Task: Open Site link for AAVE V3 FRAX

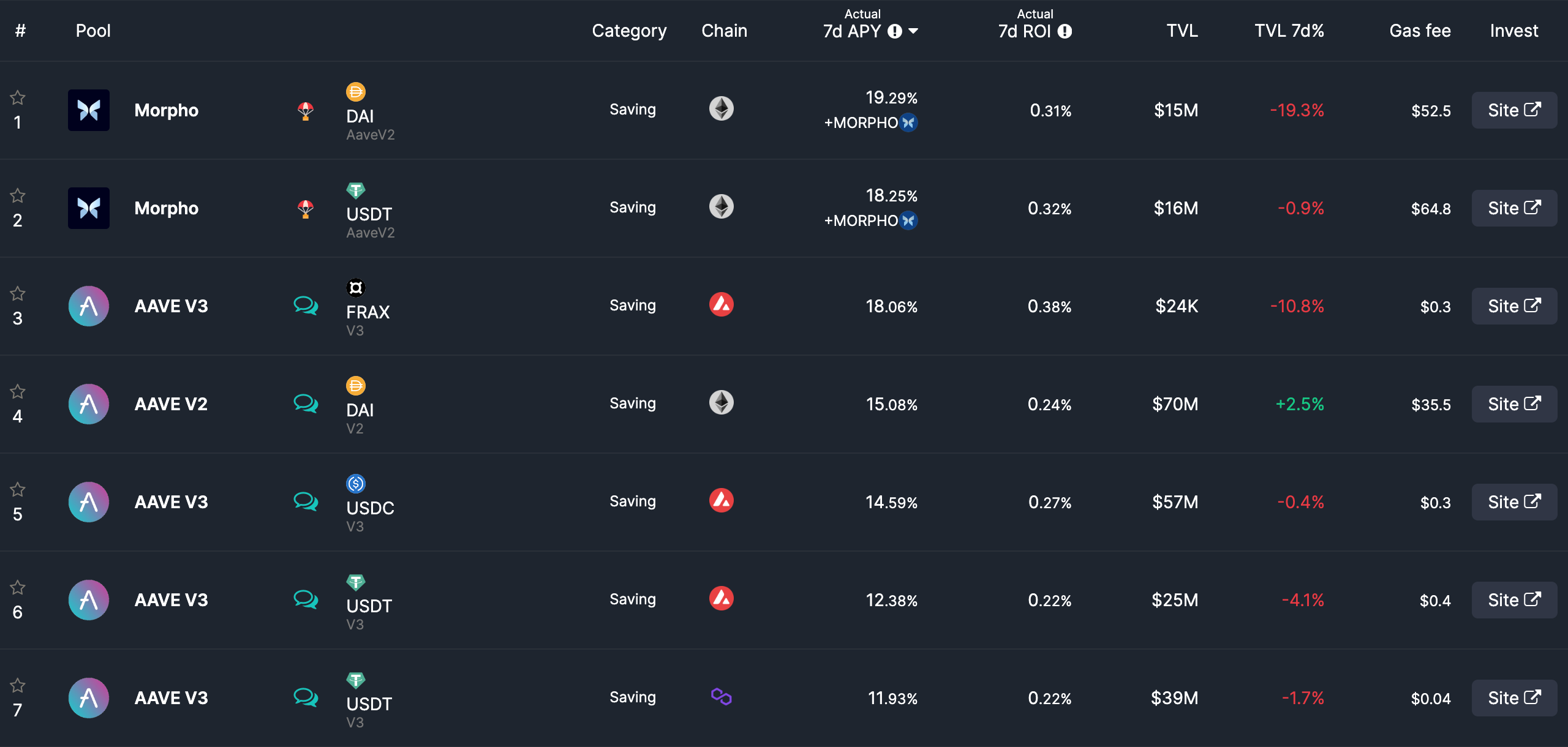Action: click(x=1514, y=306)
